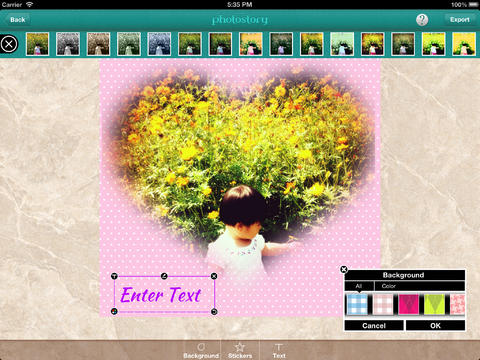Choose the blue gingham background swatch

[357, 304]
